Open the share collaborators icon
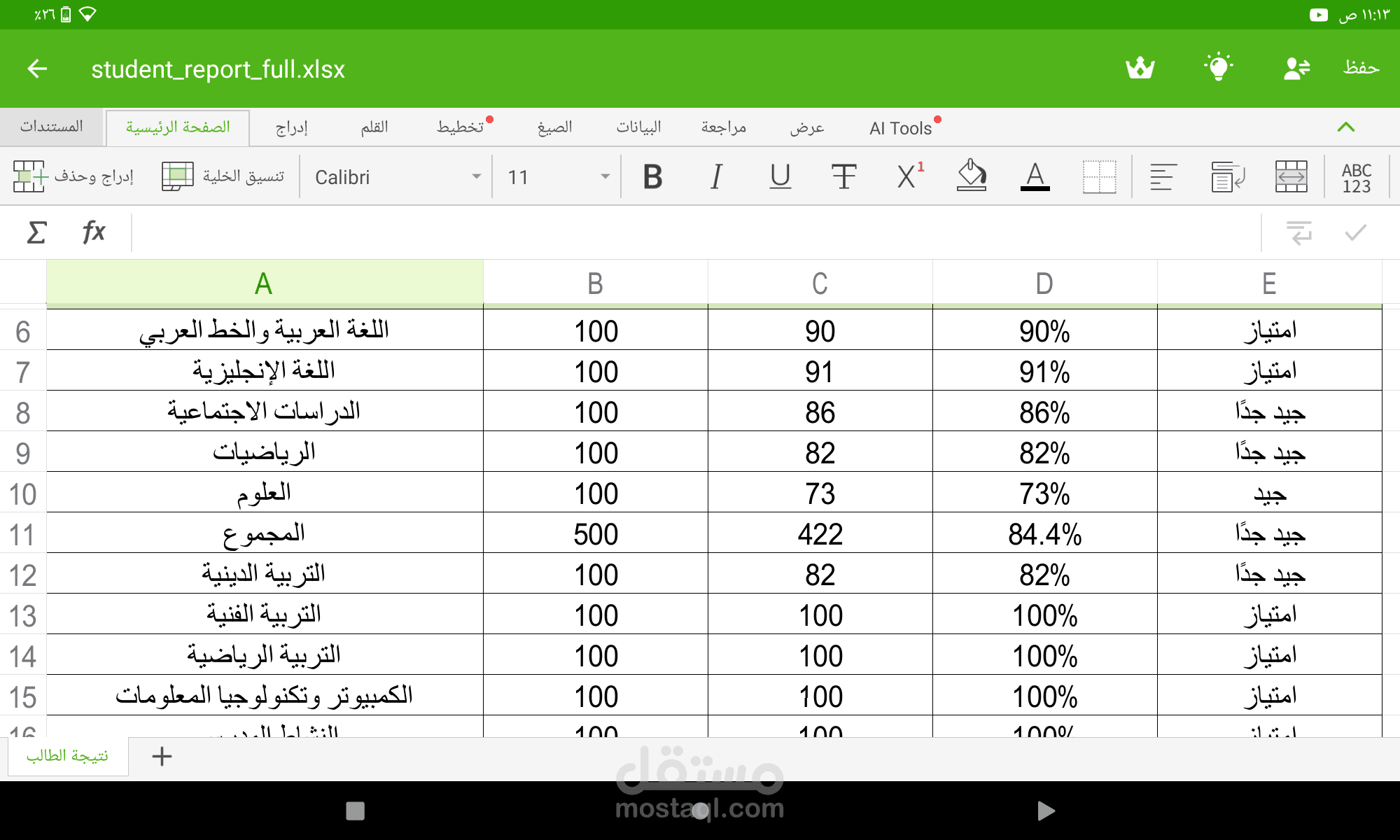This screenshot has height=840, width=1400. [x=1296, y=69]
